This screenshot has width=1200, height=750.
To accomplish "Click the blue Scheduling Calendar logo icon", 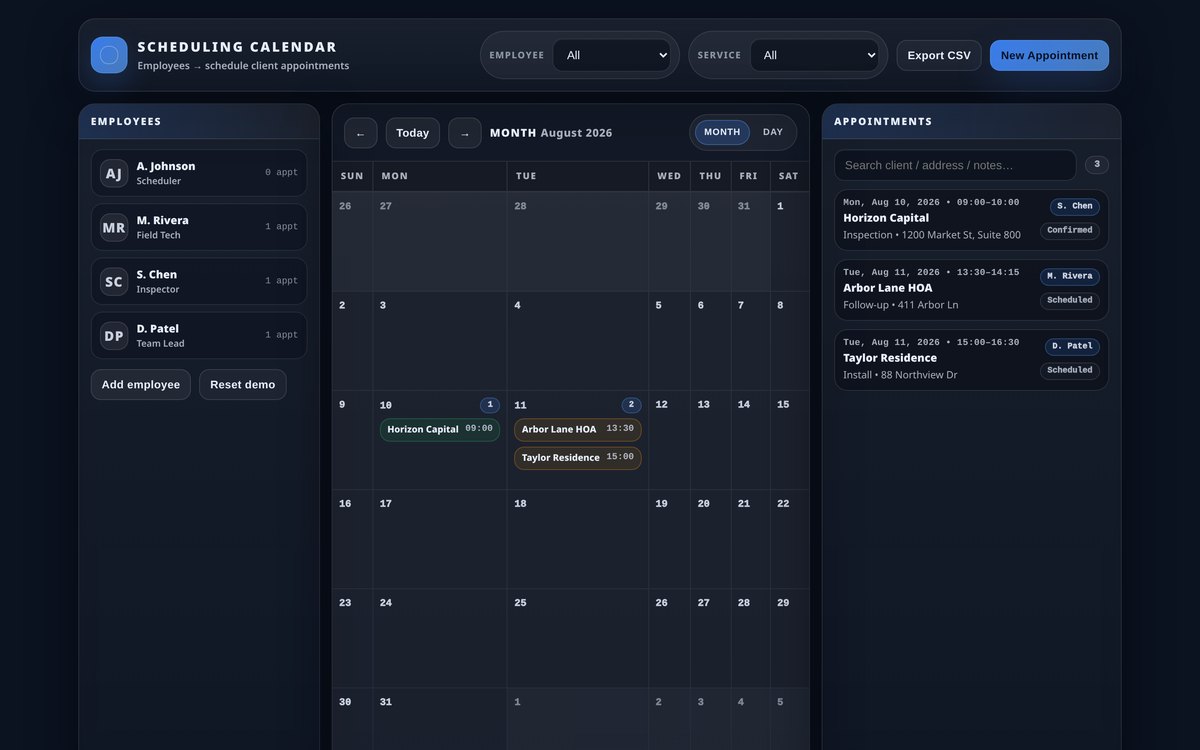I will coord(109,55).
